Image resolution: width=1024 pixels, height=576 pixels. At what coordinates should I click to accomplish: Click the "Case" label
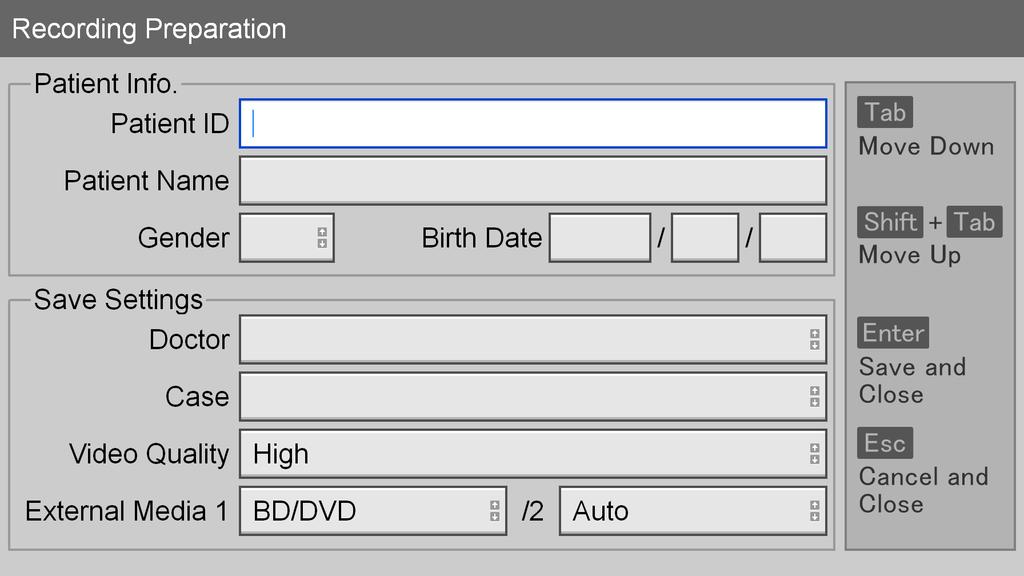197,396
